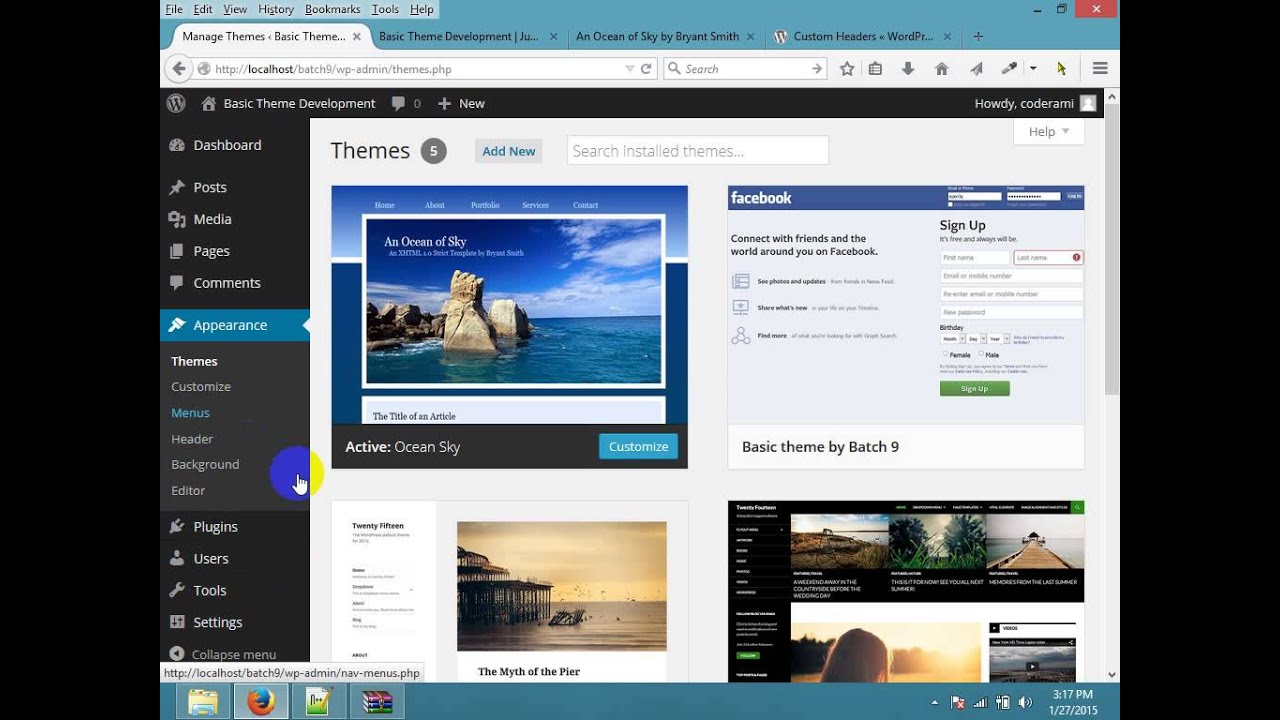Open the URL history dropdown arrow
The image size is (1280, 720).
pyautogui.click(x=629, y=69)
